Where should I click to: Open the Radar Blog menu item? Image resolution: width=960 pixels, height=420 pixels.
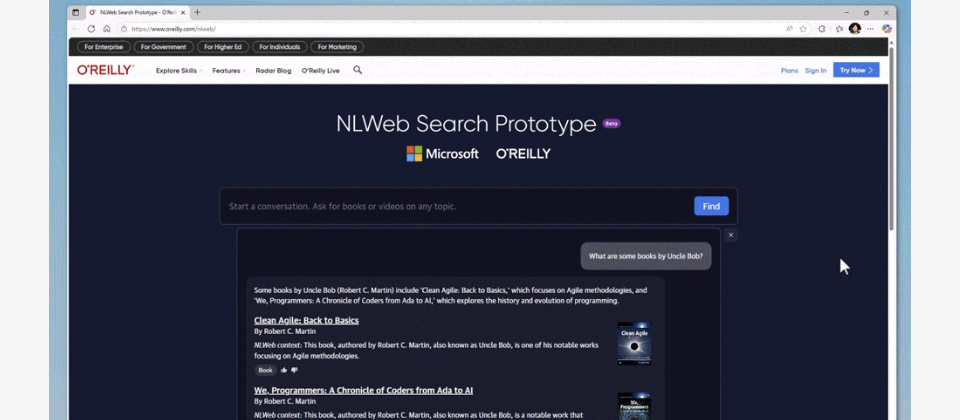pyautogui.click(x=273, y=71)
